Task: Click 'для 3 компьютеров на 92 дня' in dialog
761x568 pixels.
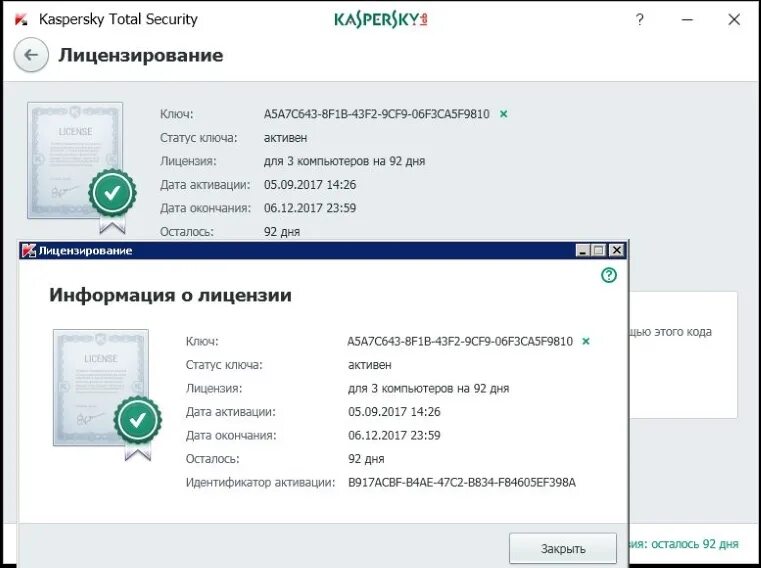Action: click(x=429, y=388)
